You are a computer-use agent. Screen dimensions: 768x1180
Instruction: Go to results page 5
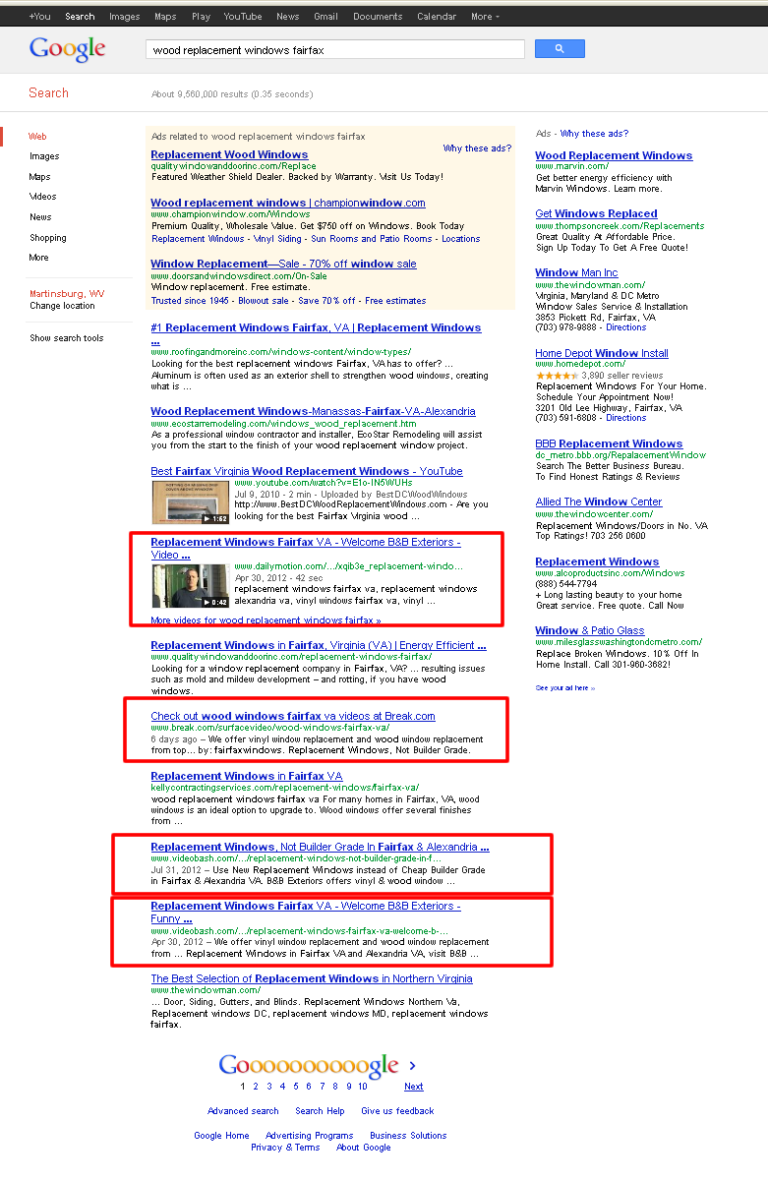tap(296, 1086)
